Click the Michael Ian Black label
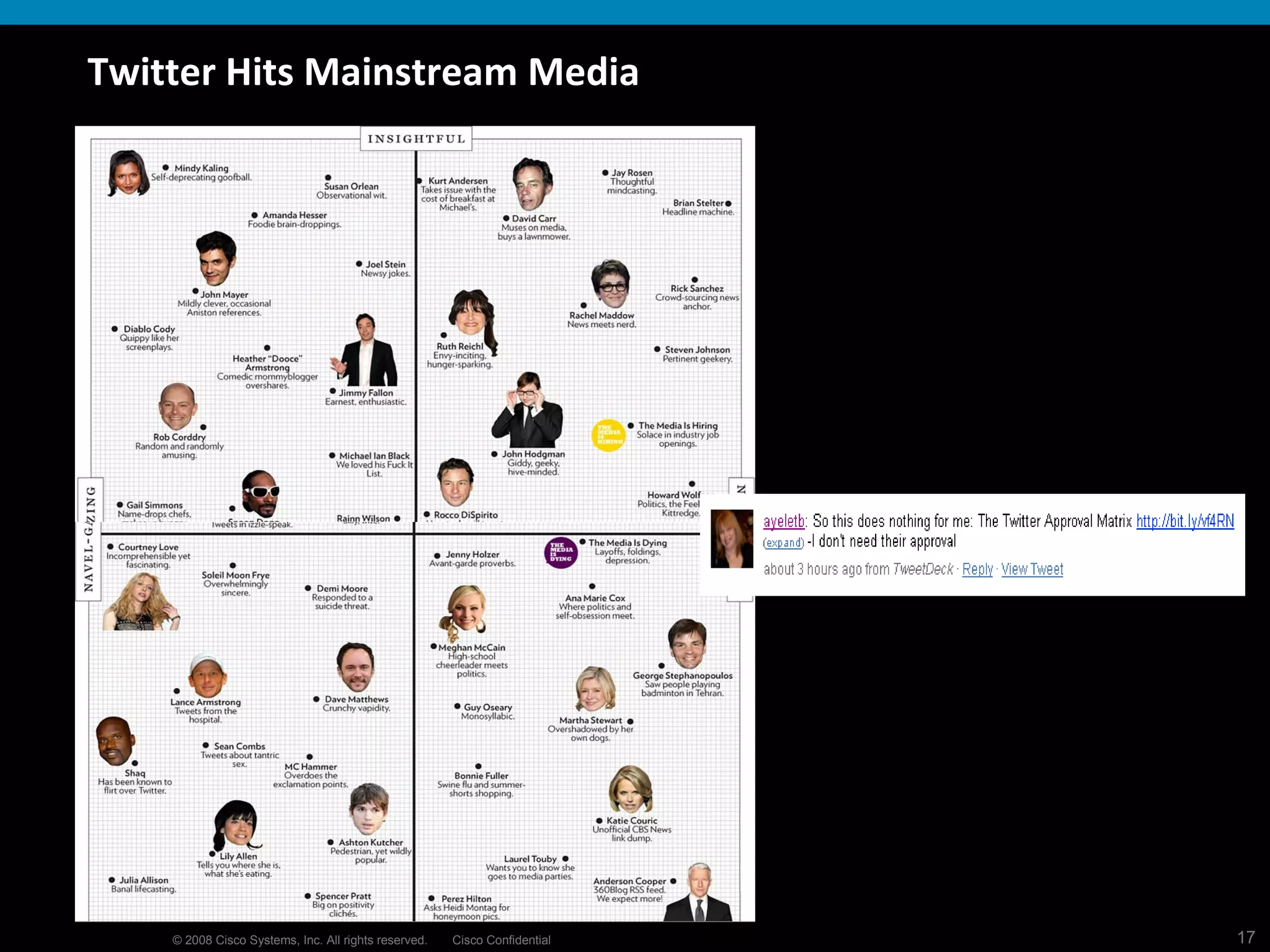 (374, 456)
